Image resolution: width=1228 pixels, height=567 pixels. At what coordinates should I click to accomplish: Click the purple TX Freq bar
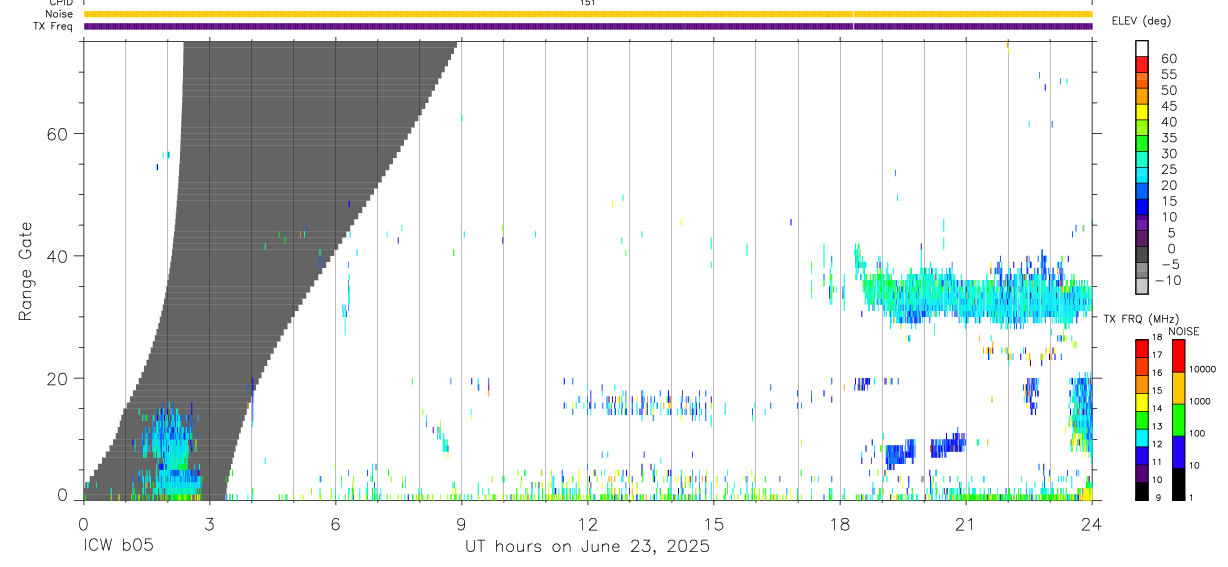point(588,26)
